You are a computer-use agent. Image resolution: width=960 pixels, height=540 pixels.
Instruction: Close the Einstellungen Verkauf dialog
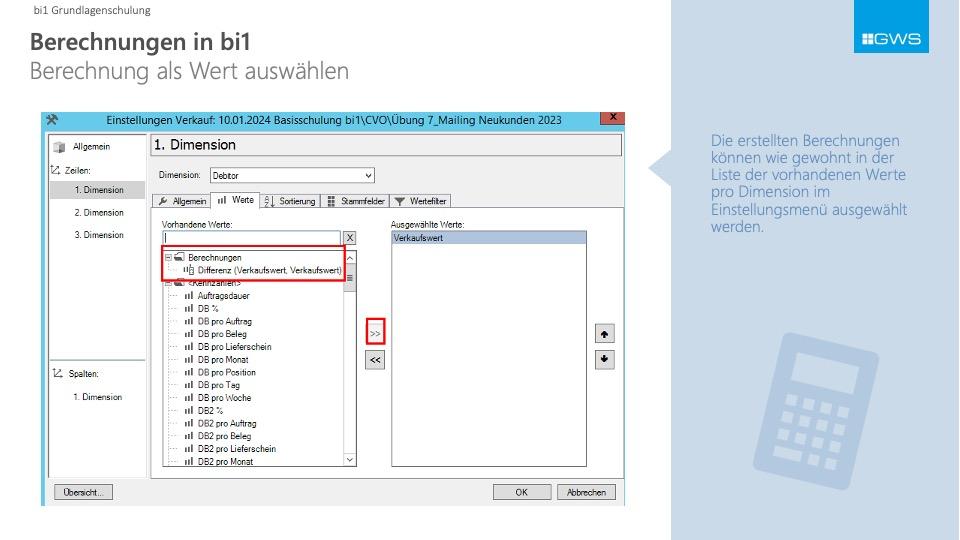612,117
